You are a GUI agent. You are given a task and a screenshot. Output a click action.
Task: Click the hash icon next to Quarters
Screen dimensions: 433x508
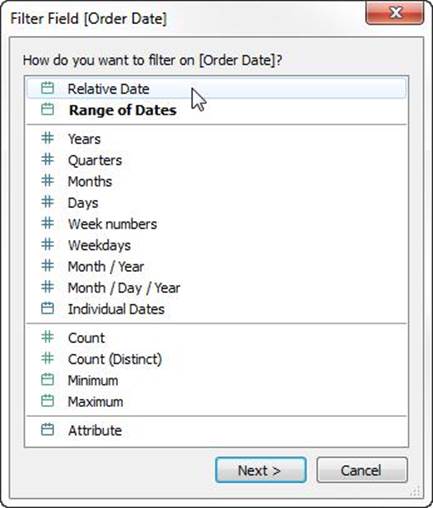point(47,159)
